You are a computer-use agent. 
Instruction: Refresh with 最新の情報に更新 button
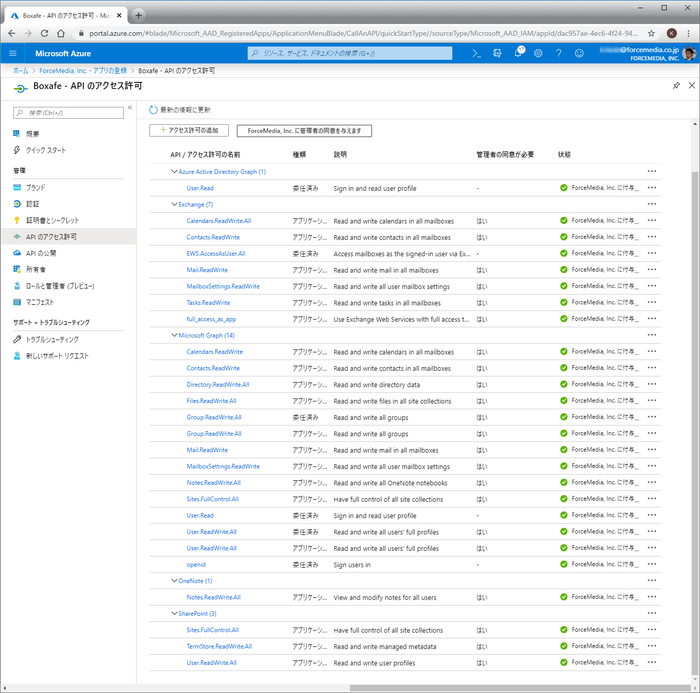[x=180, y=109]
